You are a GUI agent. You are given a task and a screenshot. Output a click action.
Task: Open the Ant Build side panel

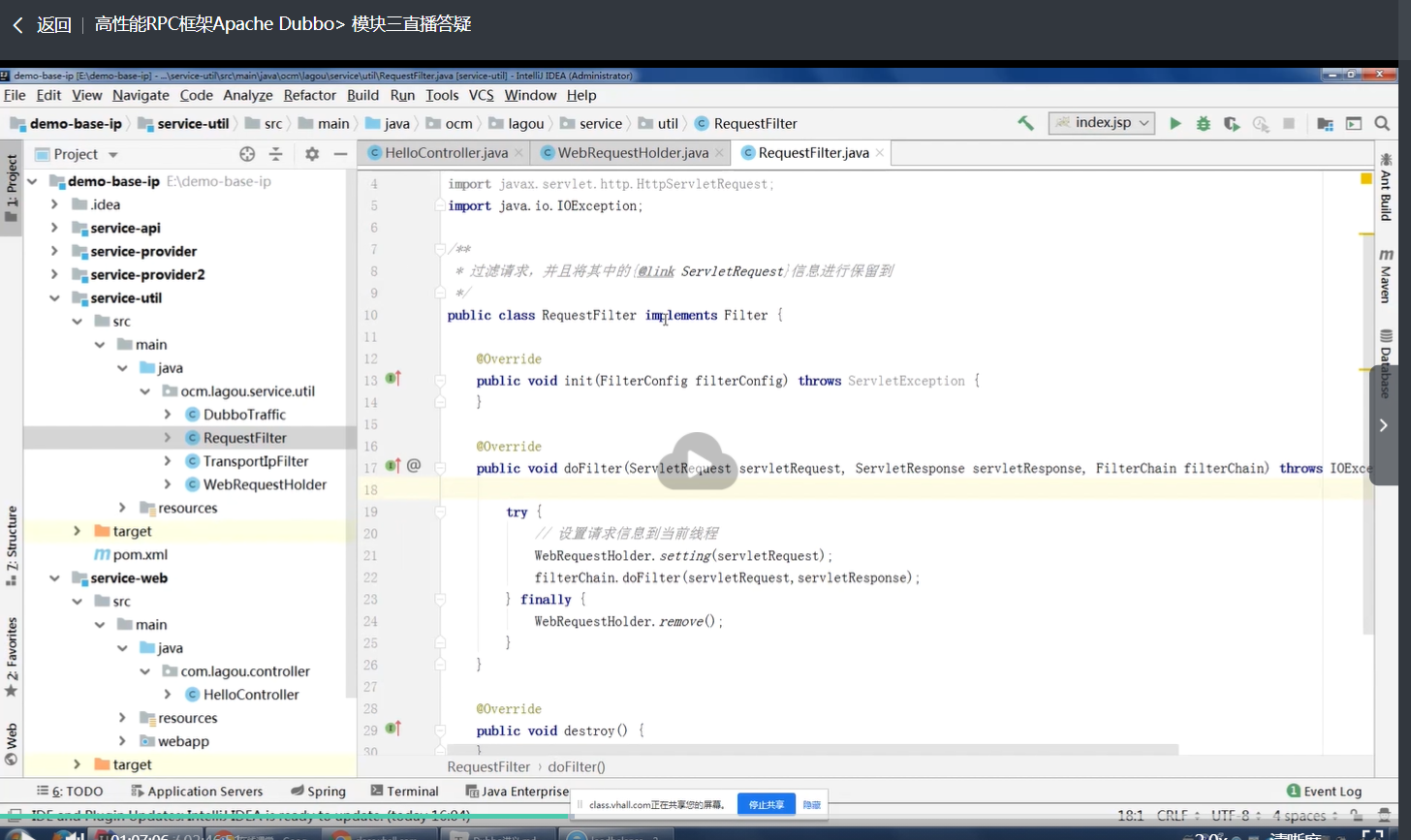coord(1386,187)
